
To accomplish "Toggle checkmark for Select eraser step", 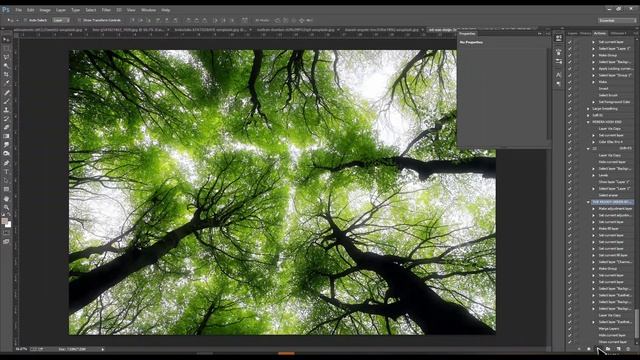I will (570, 195).
